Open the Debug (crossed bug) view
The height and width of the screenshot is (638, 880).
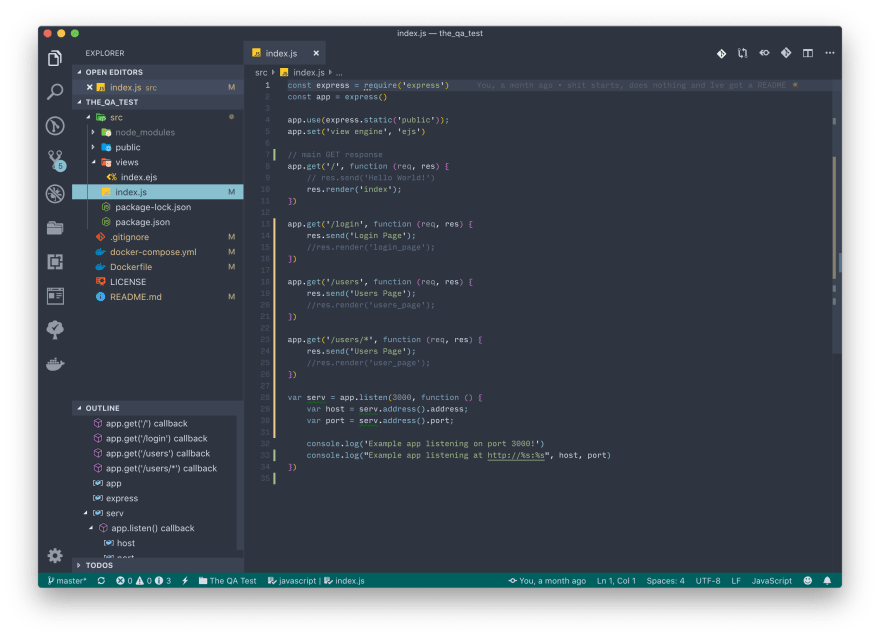[54, 194]
